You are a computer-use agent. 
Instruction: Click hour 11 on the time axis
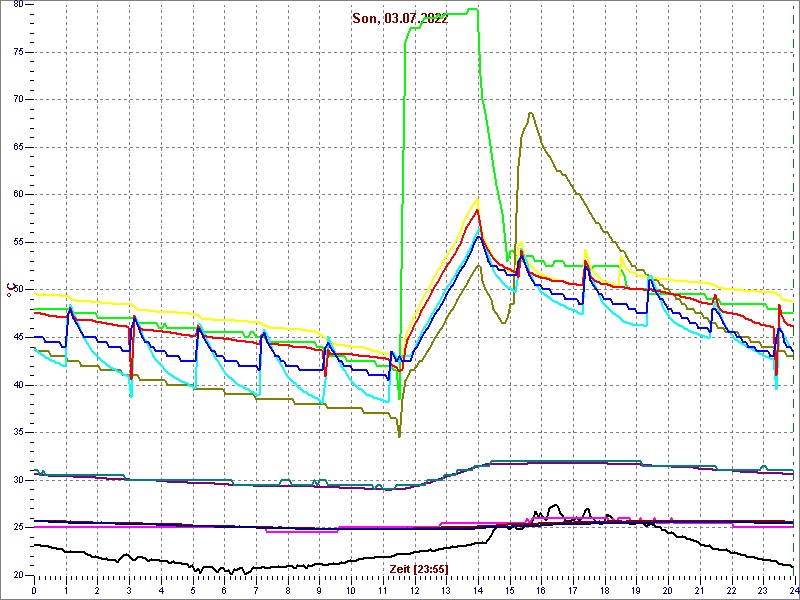tap(382, 591)
